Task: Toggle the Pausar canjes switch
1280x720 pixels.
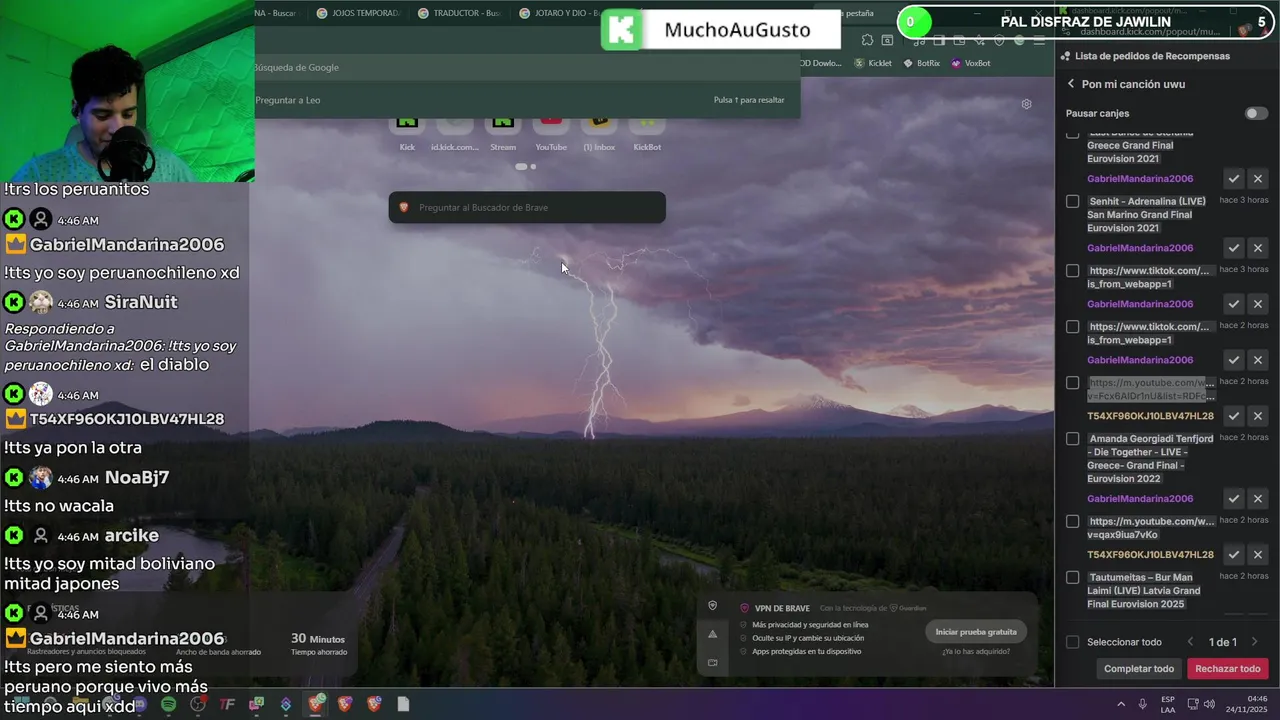Action: point(1256,113)
